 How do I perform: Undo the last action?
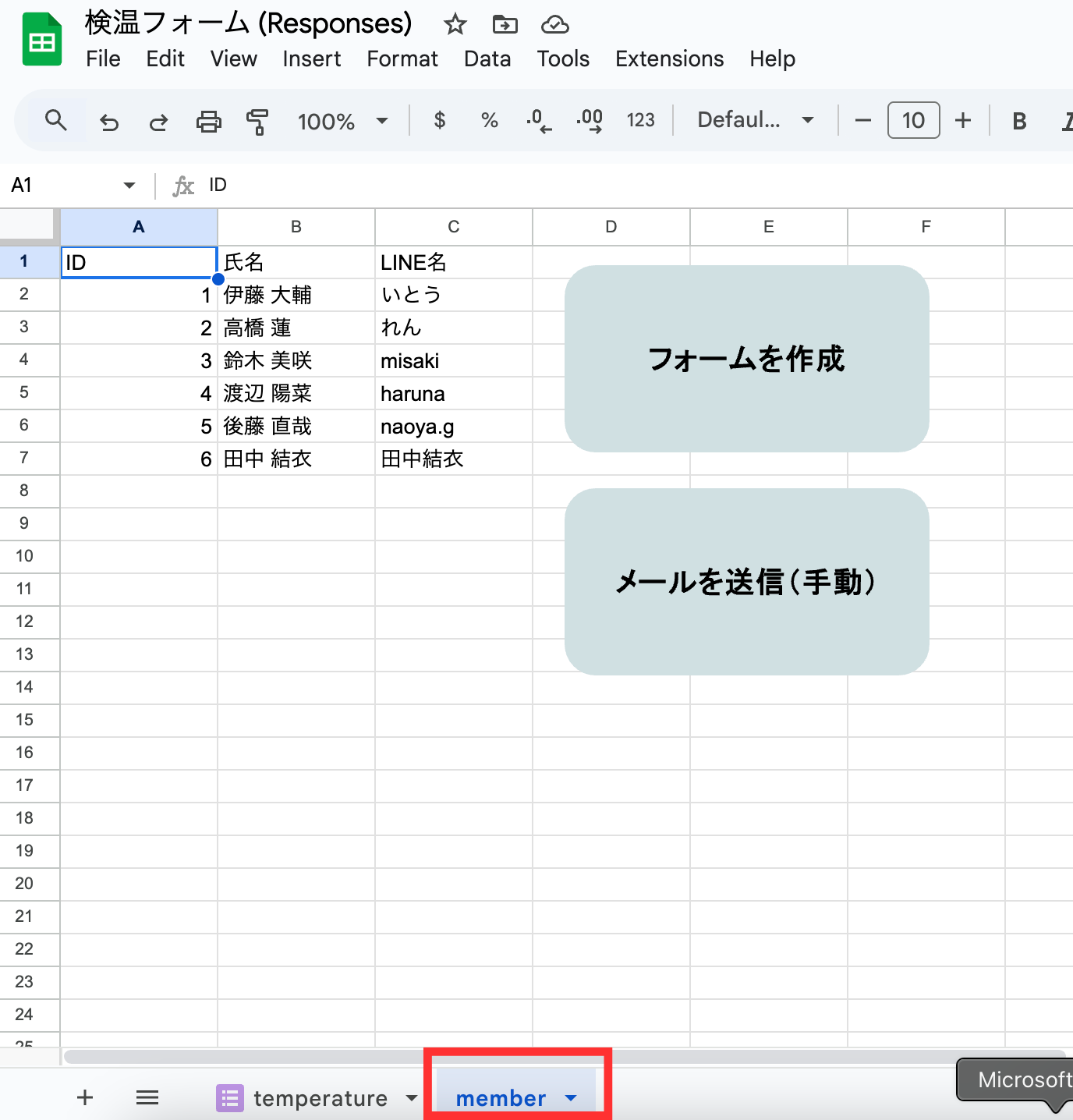[108, 120]
